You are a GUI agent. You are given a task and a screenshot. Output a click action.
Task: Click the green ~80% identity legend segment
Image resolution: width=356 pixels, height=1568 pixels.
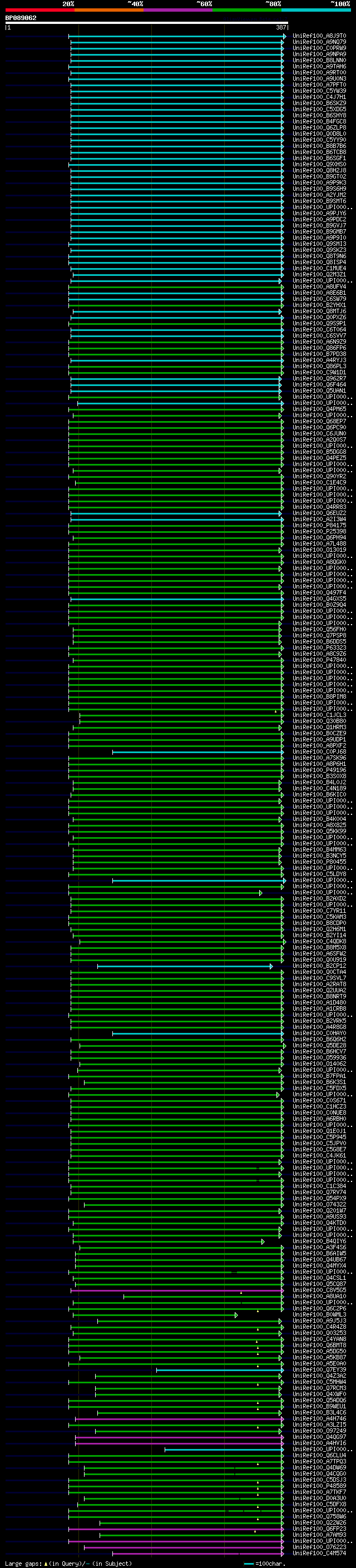[x=247, y=10]
